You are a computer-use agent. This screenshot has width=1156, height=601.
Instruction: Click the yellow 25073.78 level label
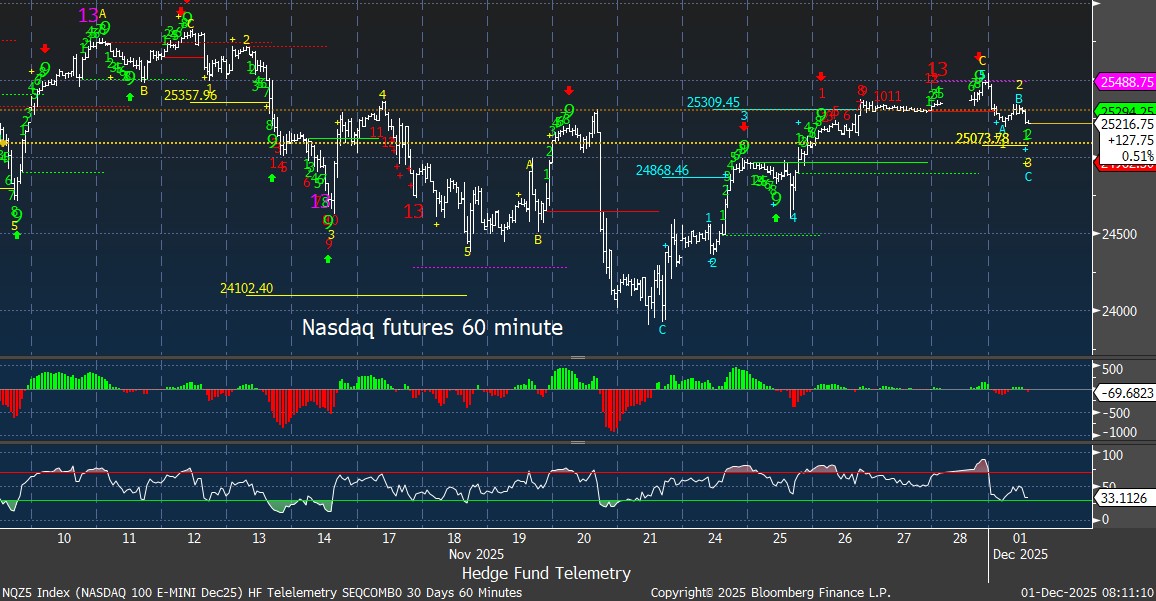[x=982, y=138]
